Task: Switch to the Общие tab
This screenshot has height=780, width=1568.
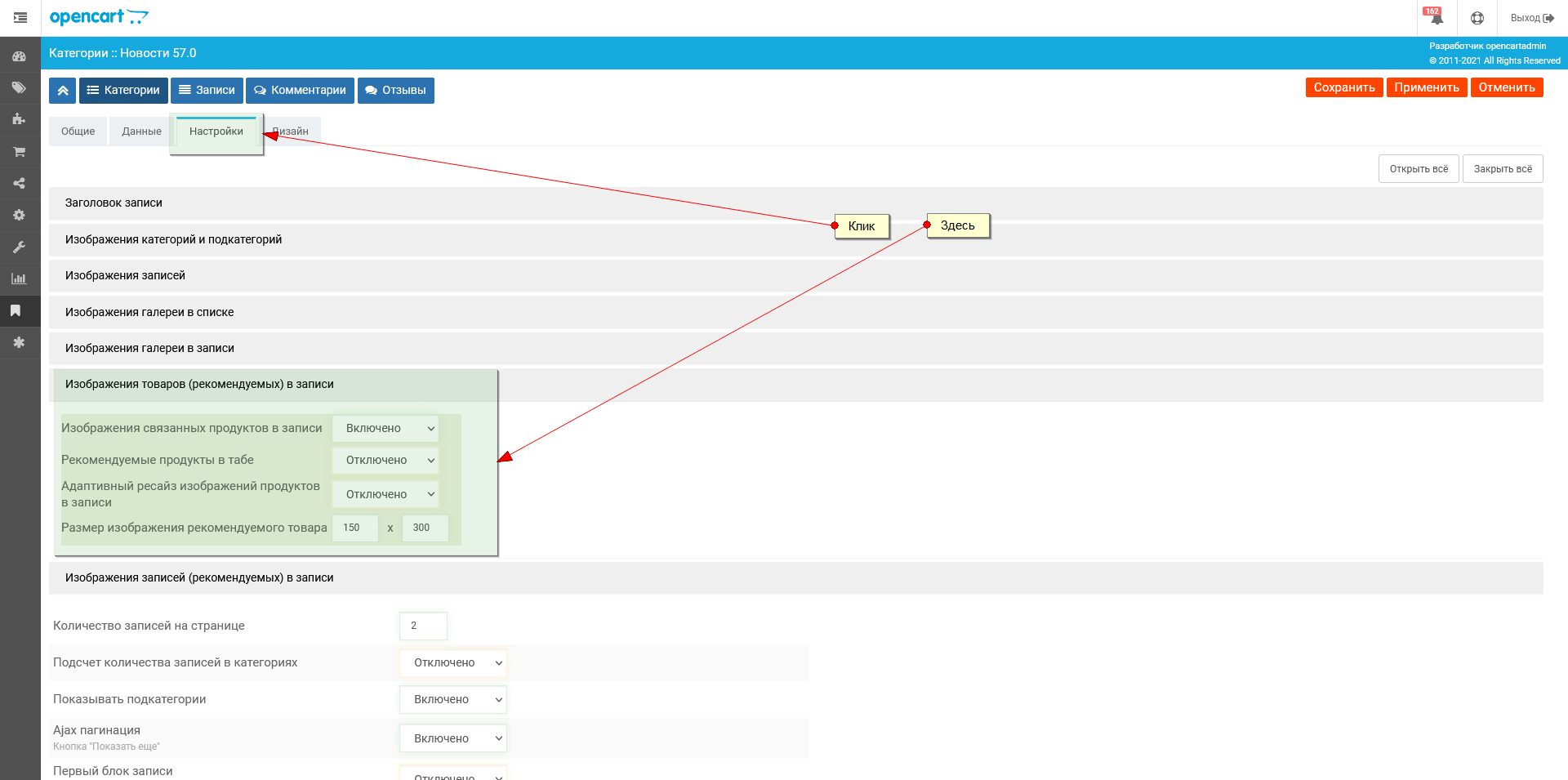Action: (x=78, y=131)
